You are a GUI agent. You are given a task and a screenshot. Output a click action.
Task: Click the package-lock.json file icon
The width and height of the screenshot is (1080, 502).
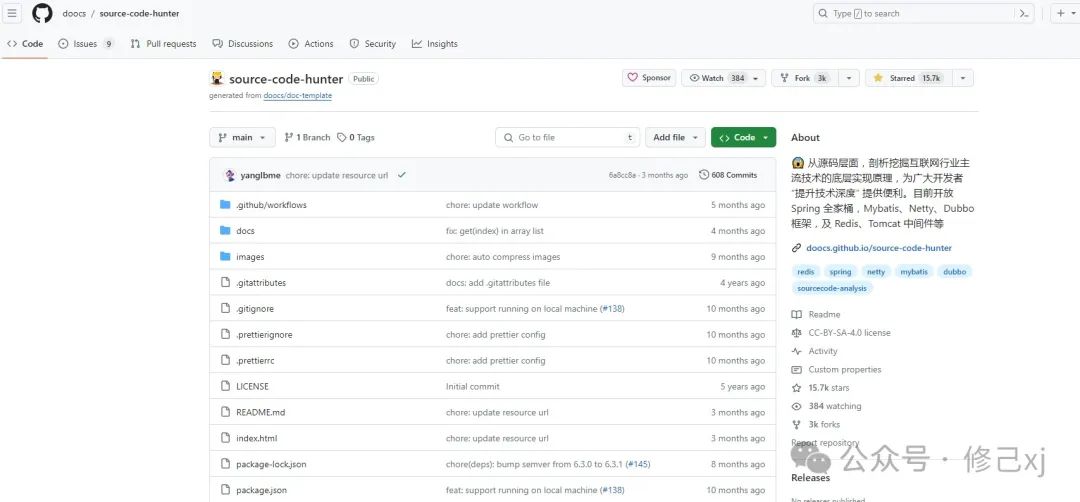225,464
